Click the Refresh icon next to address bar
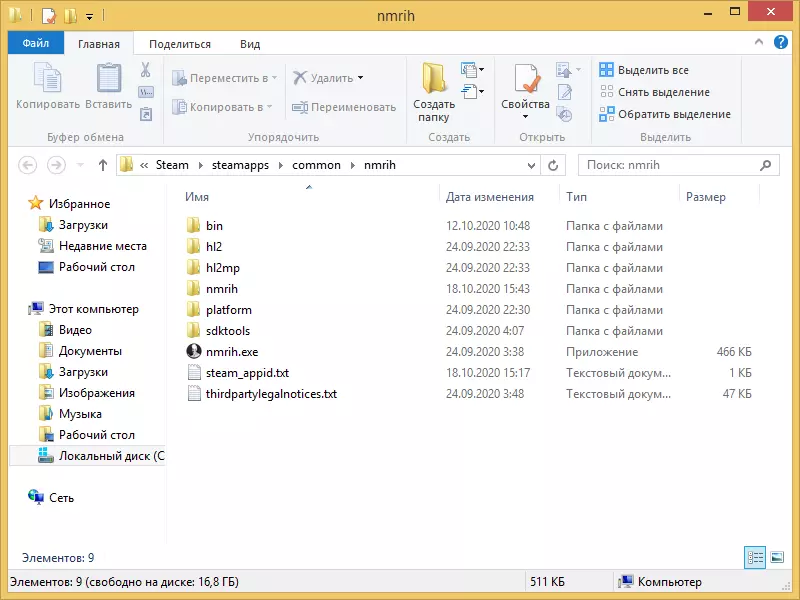The image size is (800, 600). coord(553,165)
